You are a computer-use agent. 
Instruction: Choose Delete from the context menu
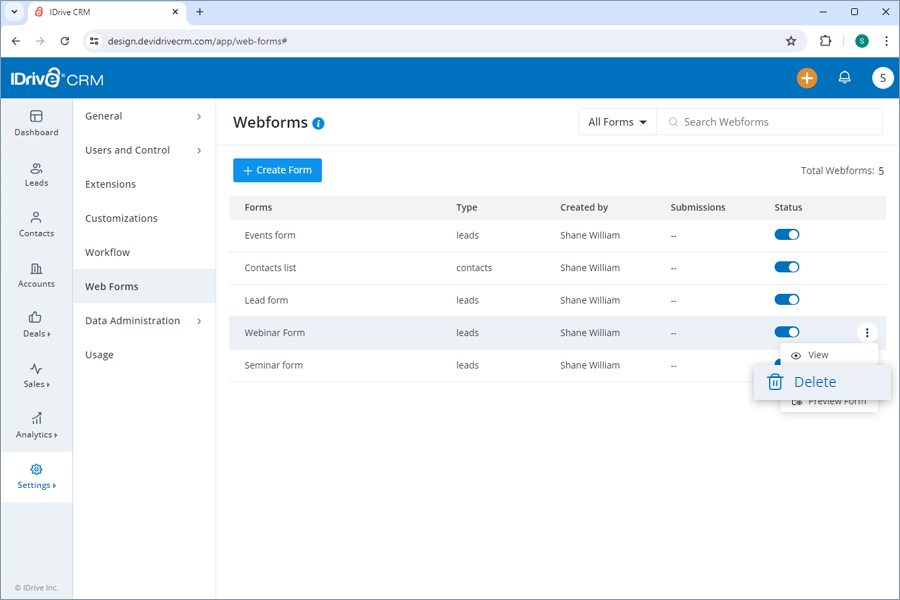click(x=813, y=381)
